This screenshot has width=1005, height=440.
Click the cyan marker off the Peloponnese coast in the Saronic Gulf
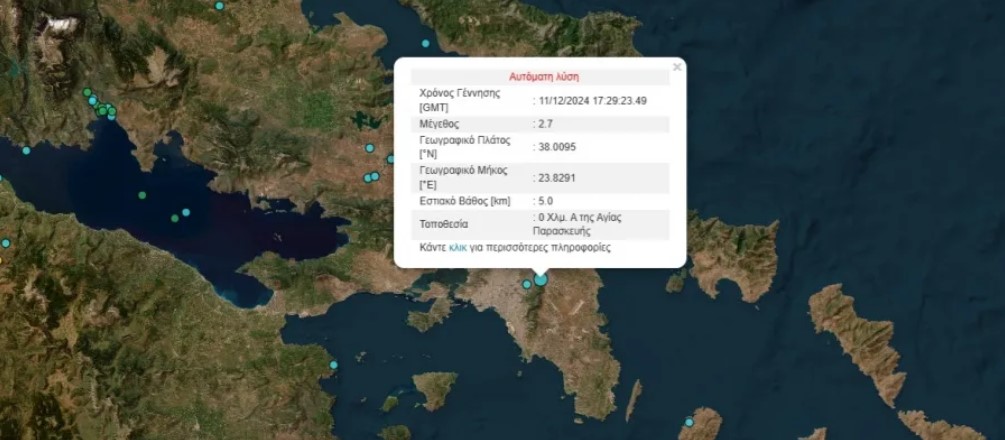pyautogui.click(x=334, y=365)
